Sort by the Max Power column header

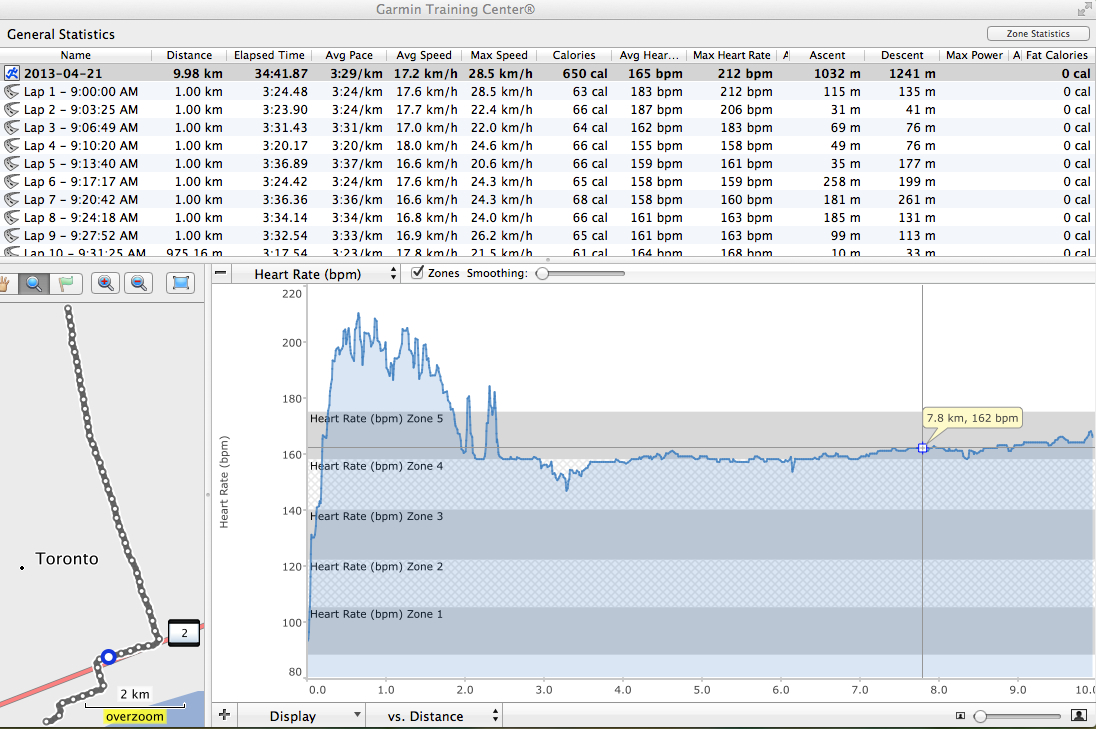point(975,55)
